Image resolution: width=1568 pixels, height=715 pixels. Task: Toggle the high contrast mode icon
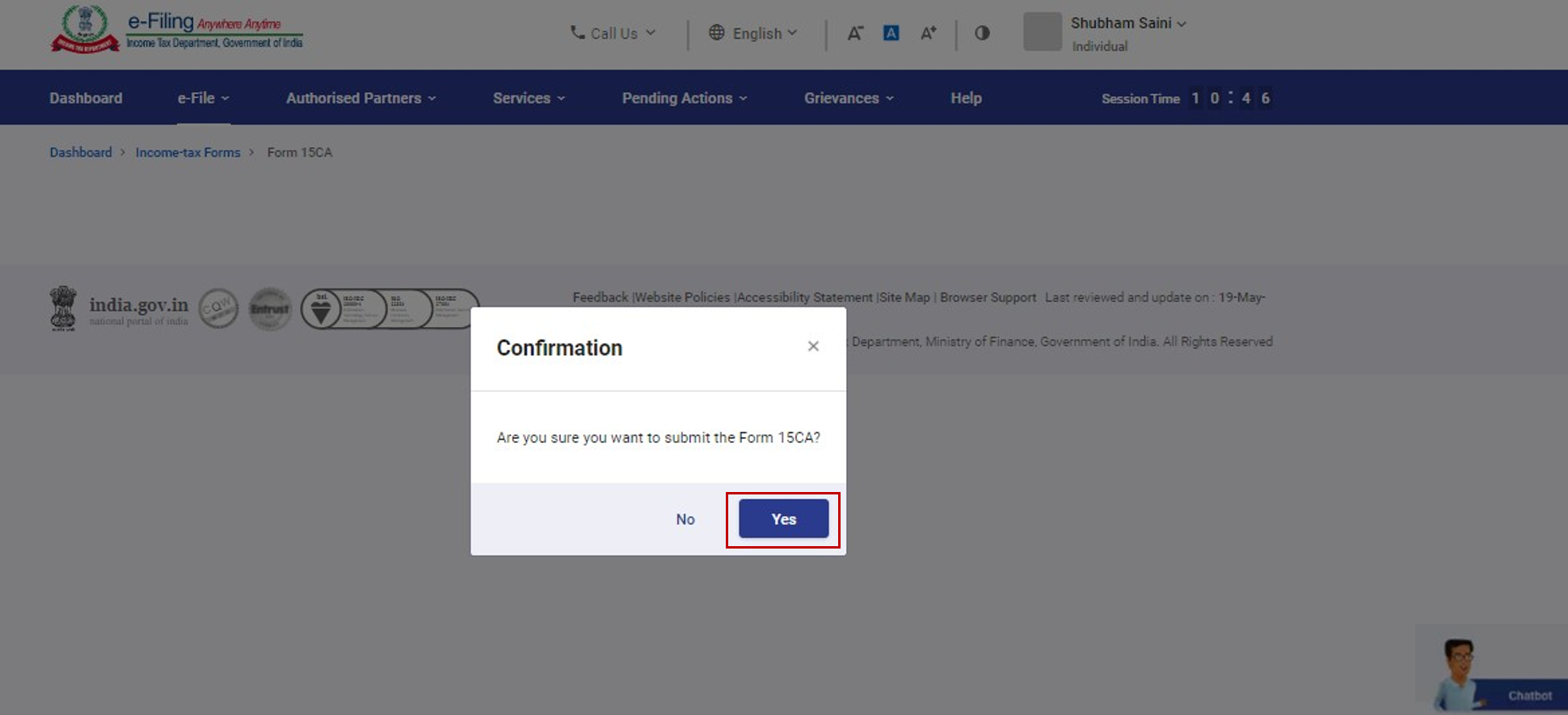pos(982,33)
